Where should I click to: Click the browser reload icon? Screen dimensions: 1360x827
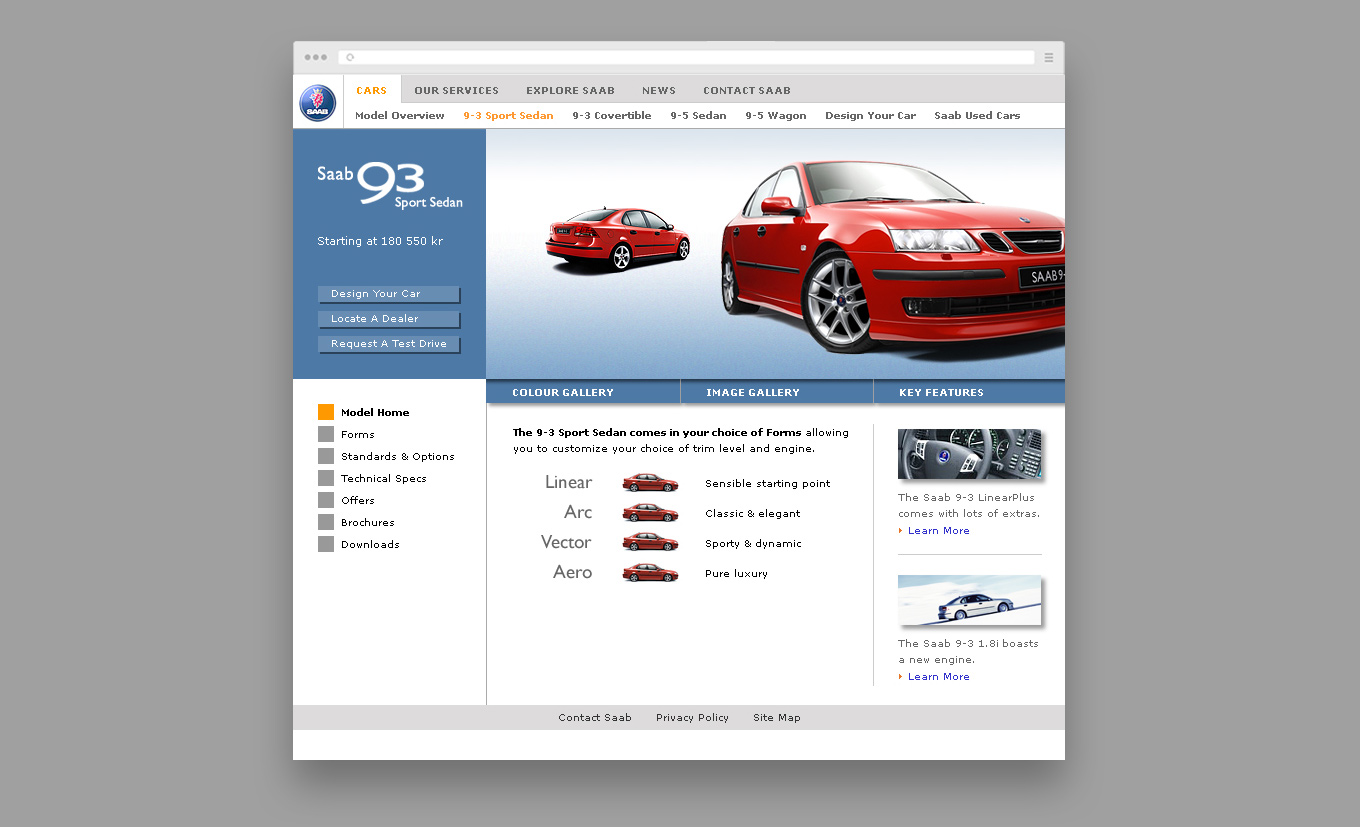[350, 58]
